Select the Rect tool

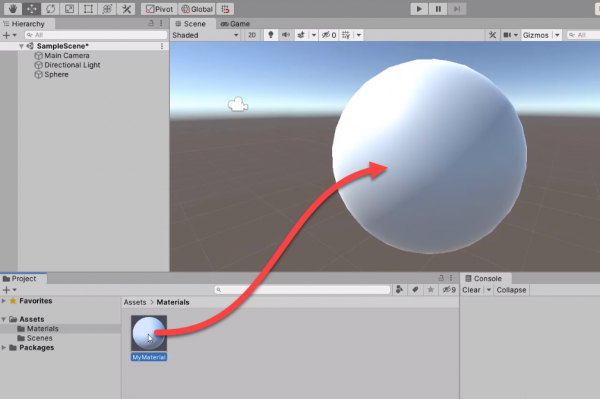point(88,9)
